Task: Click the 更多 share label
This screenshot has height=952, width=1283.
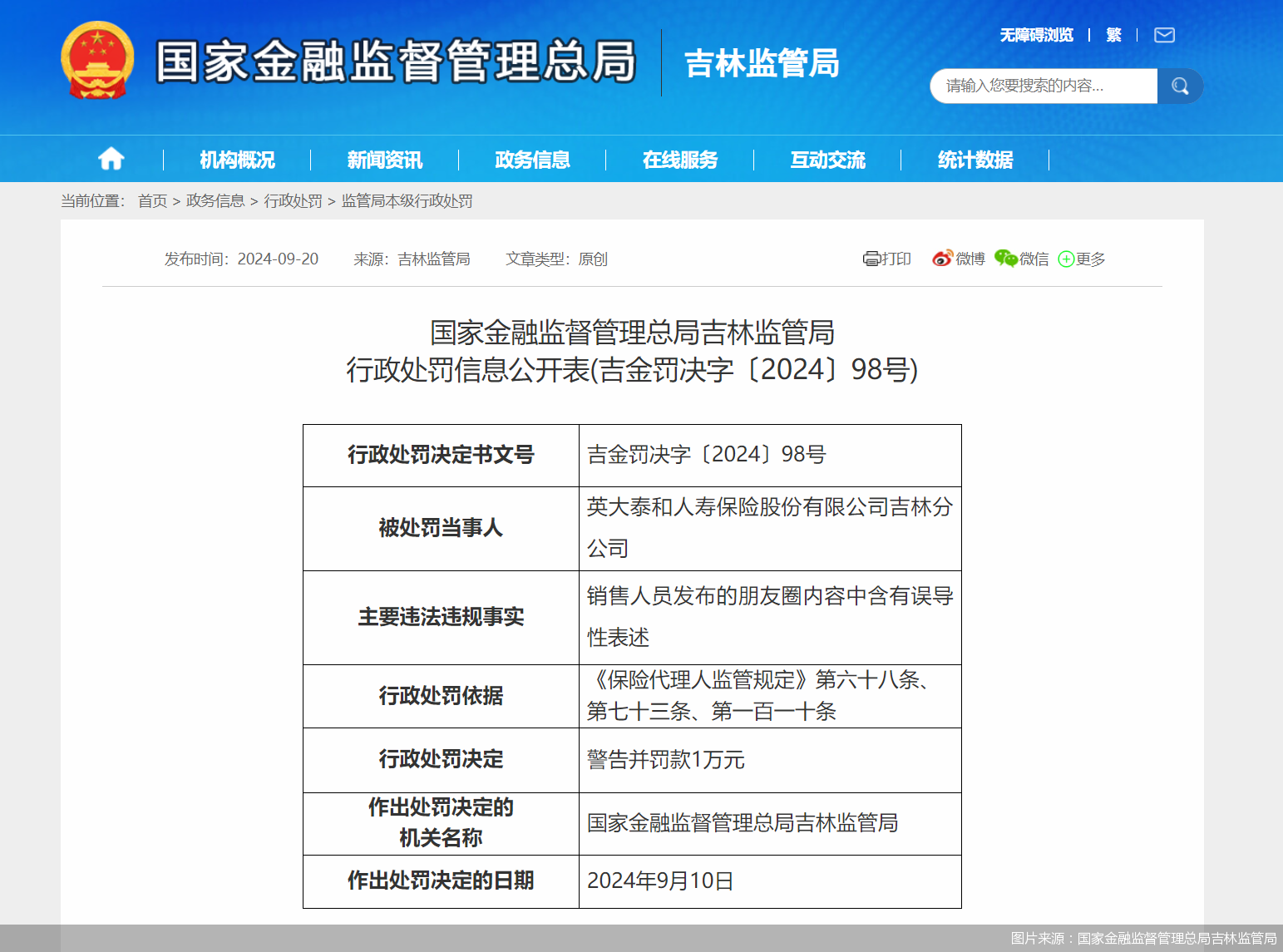Action: (x=1090, y=259)
